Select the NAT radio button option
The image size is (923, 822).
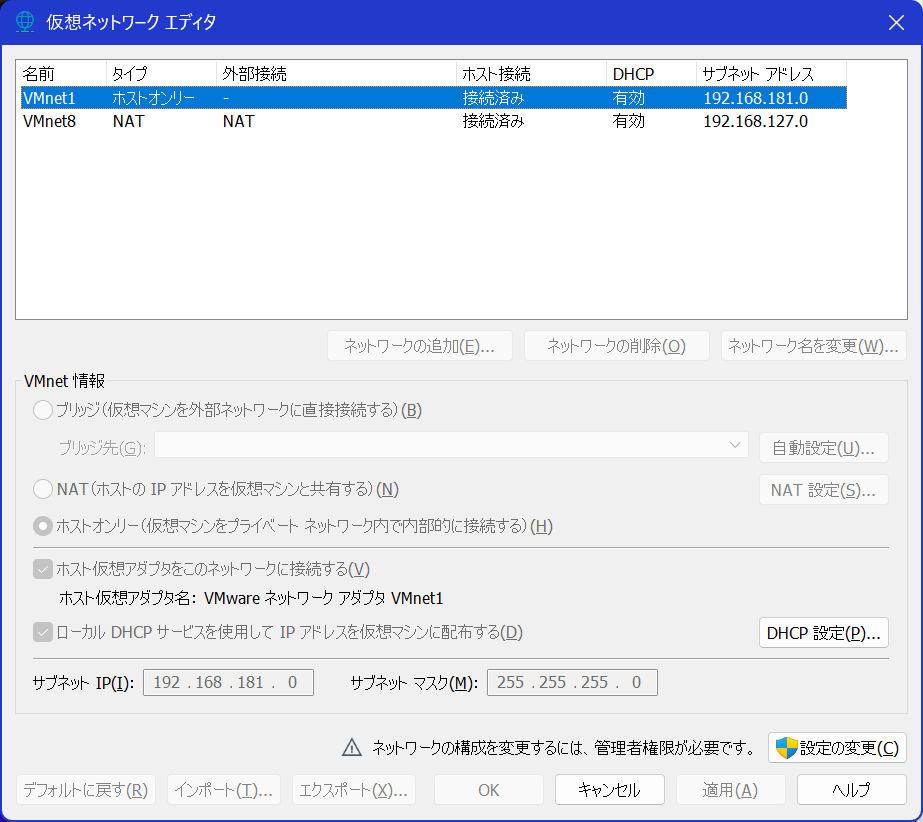point(43,489)
